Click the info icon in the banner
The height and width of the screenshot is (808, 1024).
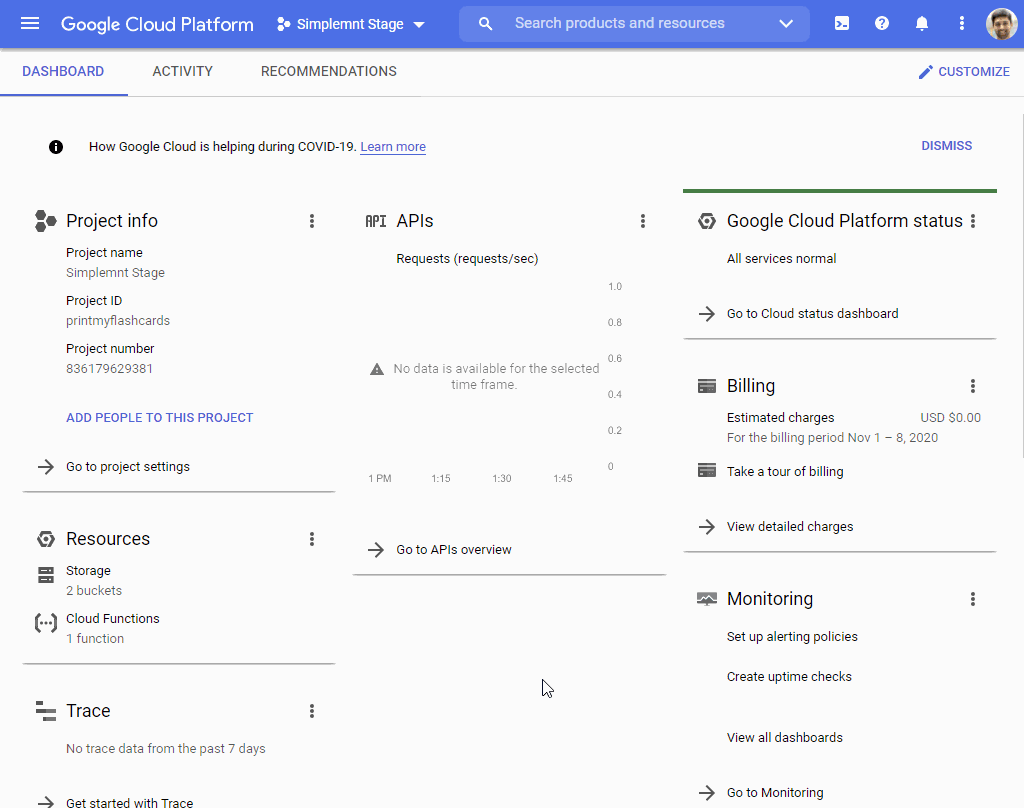(x=56, y=146)
